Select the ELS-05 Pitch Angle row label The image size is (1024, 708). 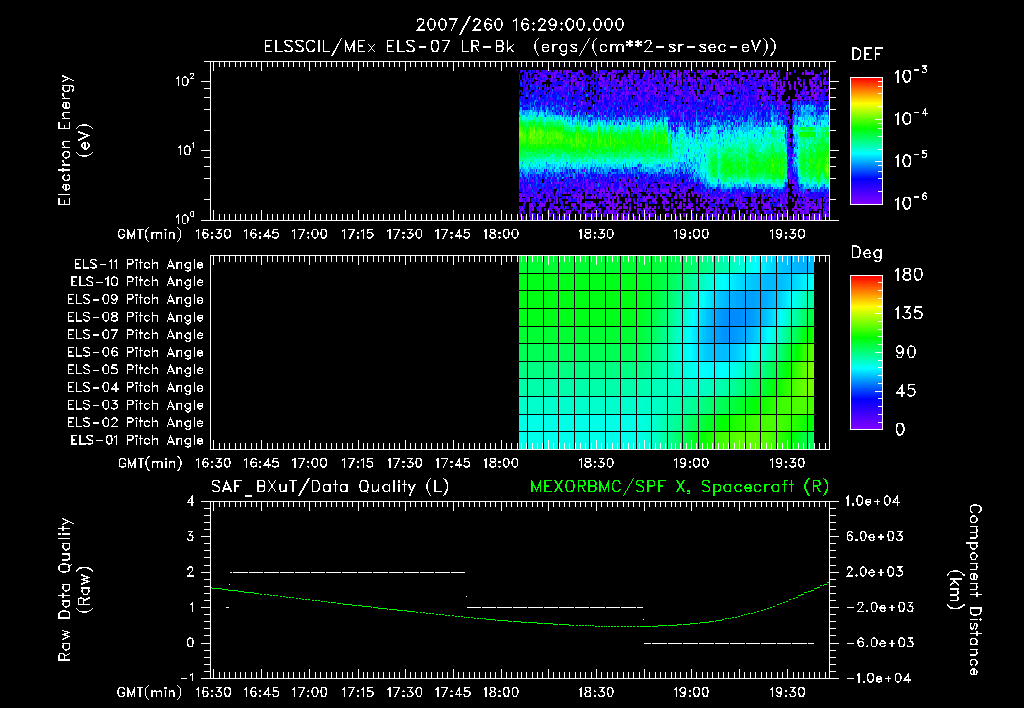coord(135,370)
